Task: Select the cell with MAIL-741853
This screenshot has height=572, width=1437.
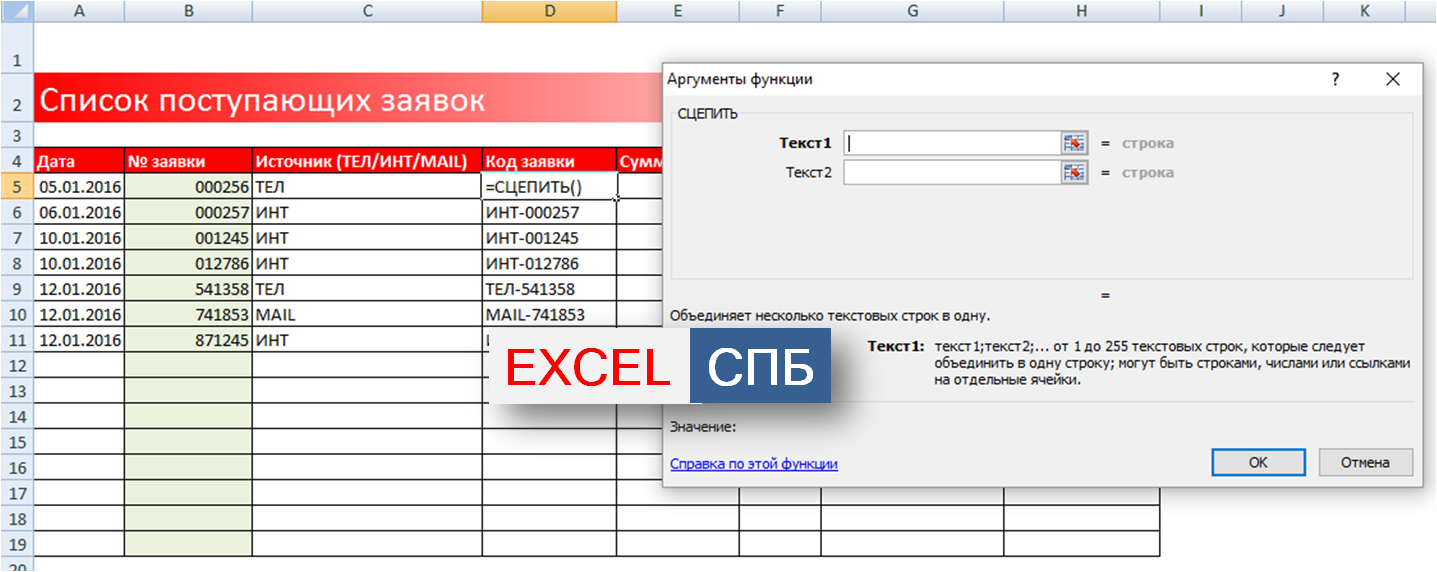Action: pos(549,315)
